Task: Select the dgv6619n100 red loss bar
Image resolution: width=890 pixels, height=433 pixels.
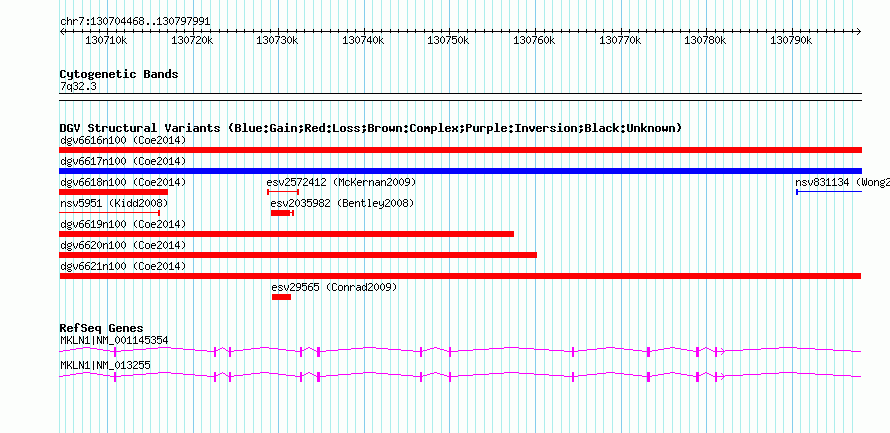Action: click(x=287, y=234)
